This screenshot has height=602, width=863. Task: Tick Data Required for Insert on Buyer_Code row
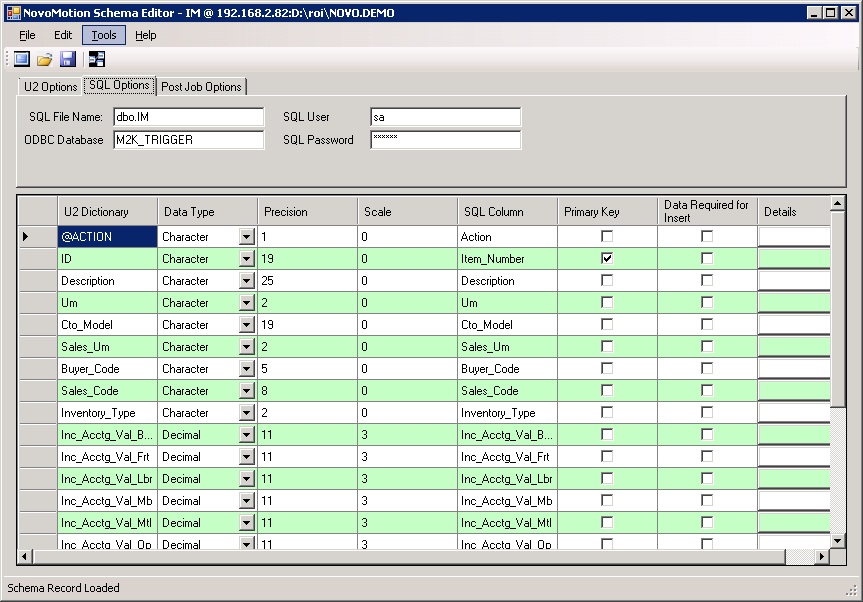pos(707,369)
